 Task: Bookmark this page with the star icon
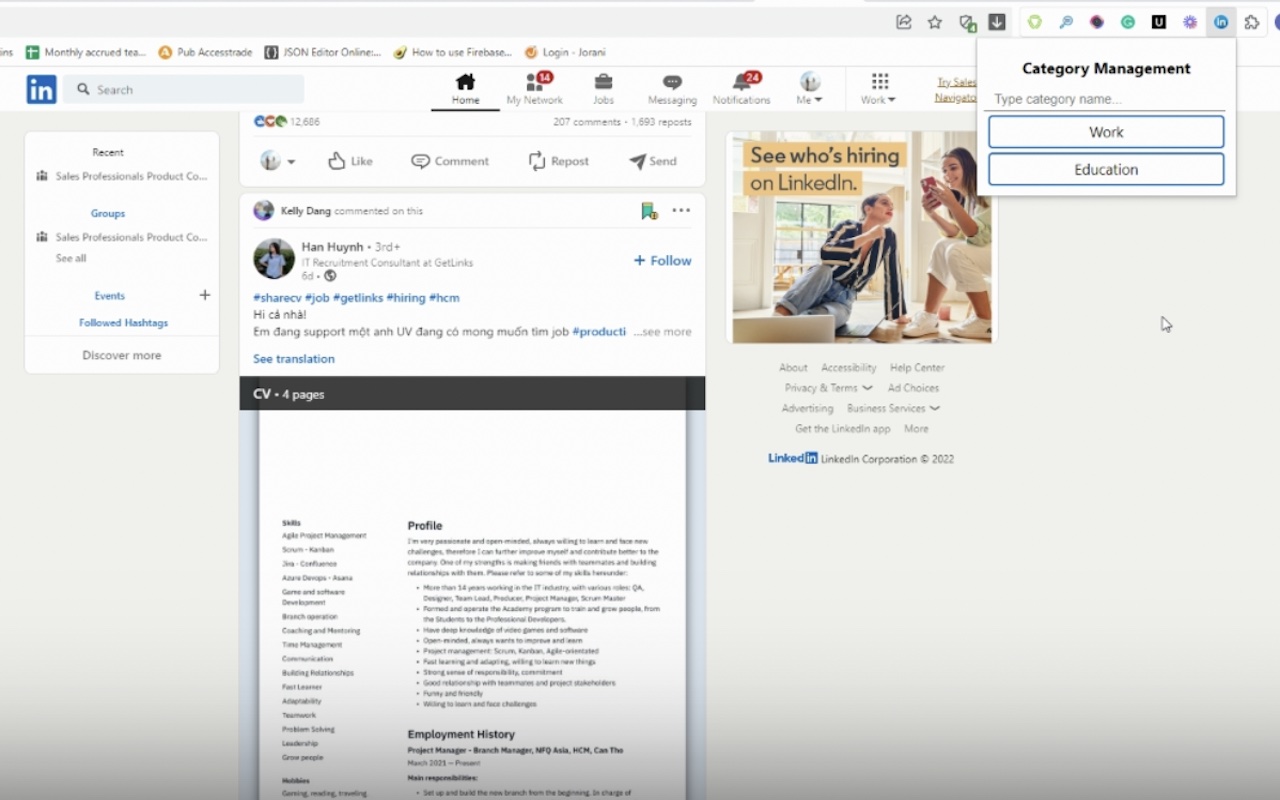pos(935,22)
